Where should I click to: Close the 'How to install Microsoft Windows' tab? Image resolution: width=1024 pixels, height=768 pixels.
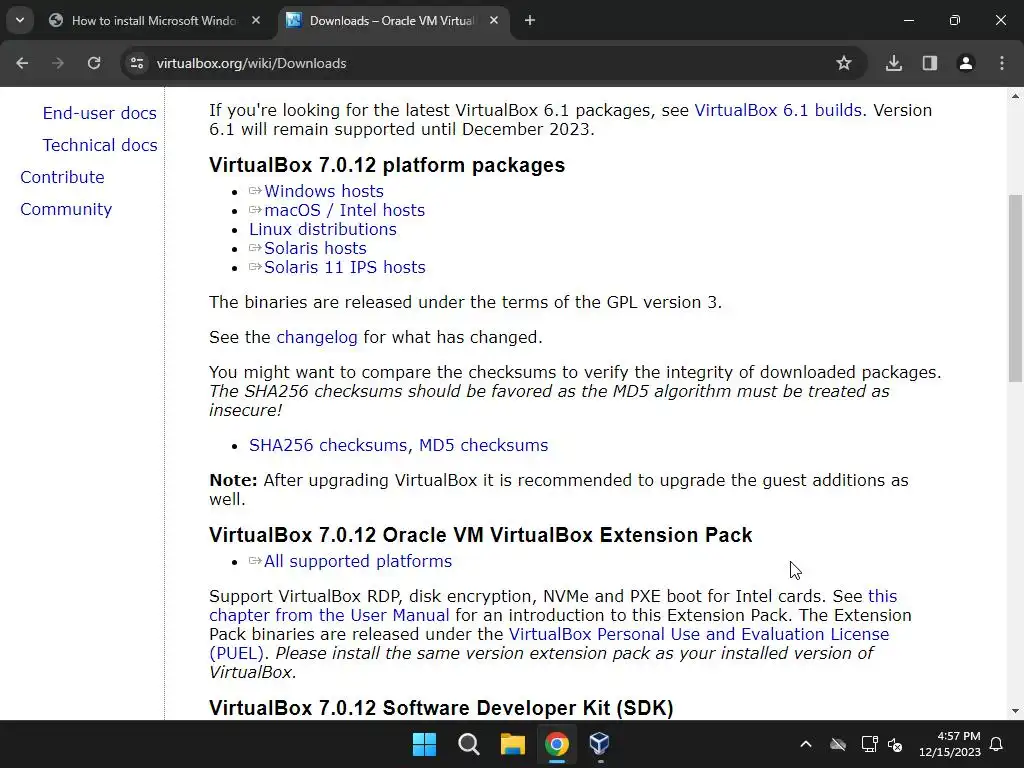[256, 20]
